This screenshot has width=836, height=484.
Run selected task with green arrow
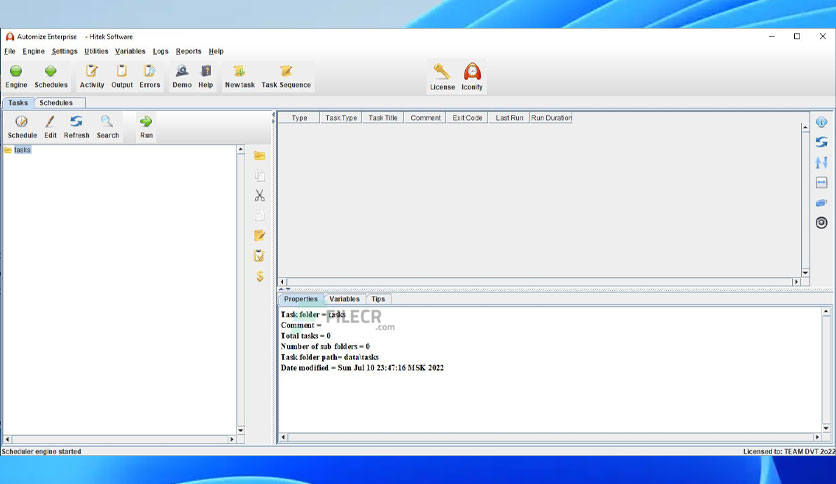click(x=146, y=122)
